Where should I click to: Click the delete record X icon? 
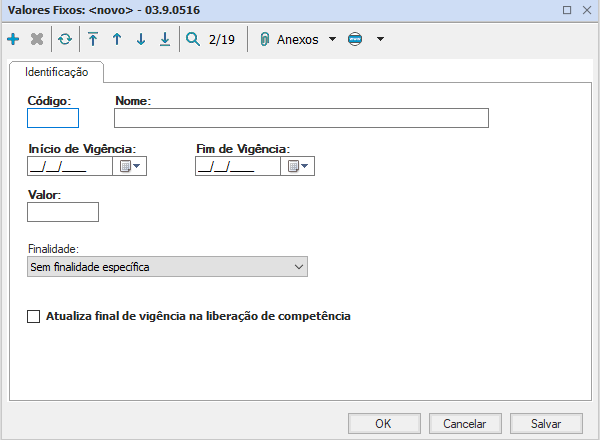37,40
